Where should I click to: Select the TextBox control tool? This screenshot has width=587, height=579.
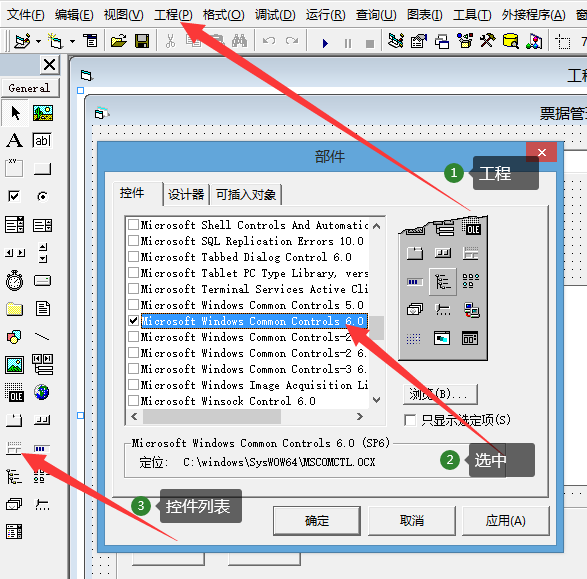(x=42, y=141)
